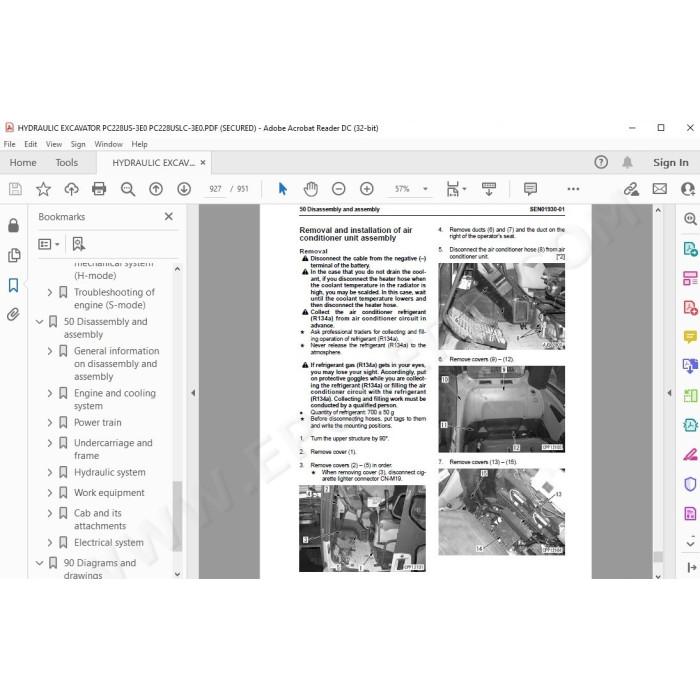Click the upload to cloud icon

point(71,189)
